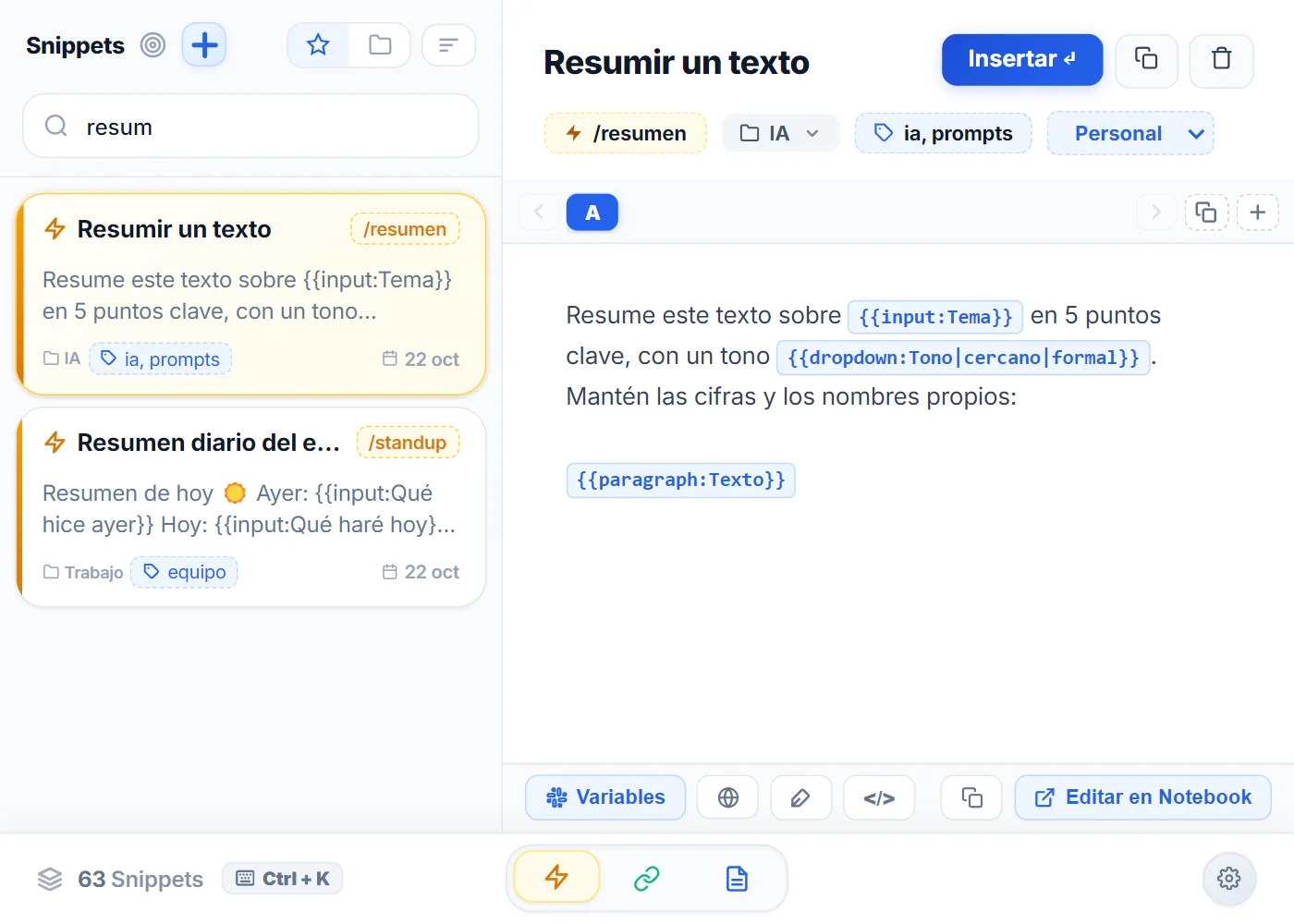Viewport: 1294px width, 924px height.
Task: Click the {{dropdown:Tono|cercano|formal}} token
Action: click(x=964, y=358)
